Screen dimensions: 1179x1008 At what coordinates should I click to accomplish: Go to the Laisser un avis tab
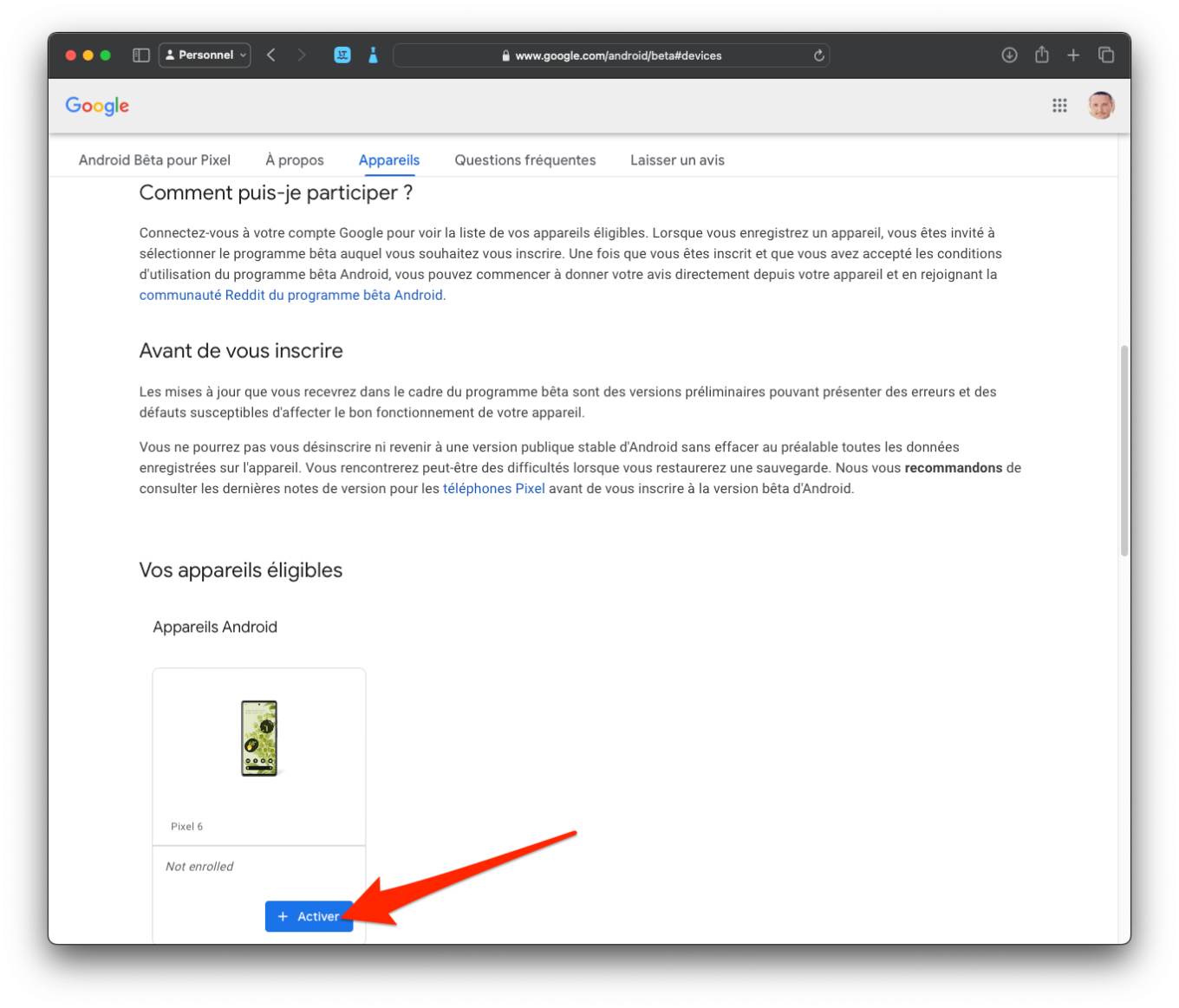pyautogui.click(x=677, y=160)
